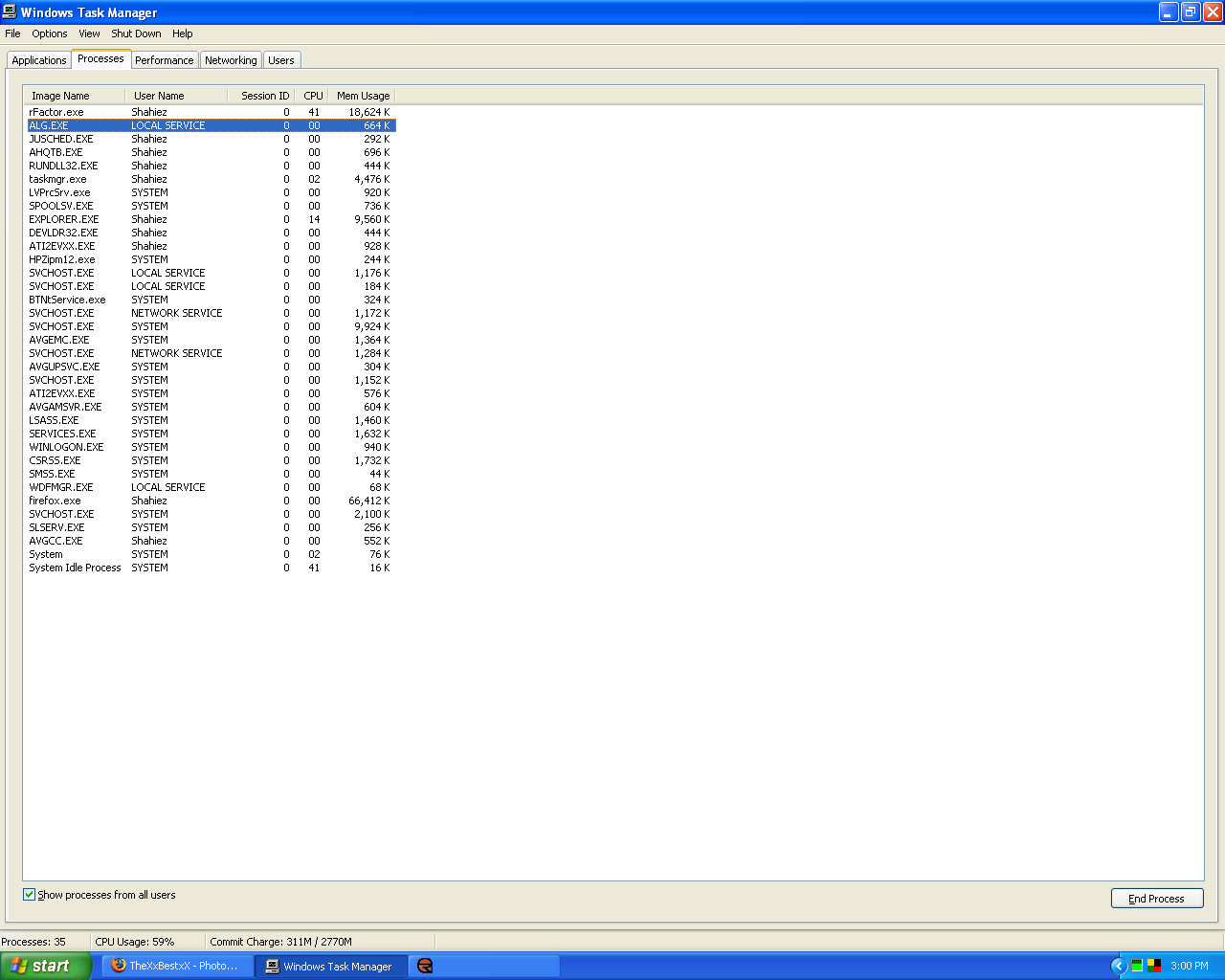
Task: Select the rFactor.exe process
Action: point(56,112)
